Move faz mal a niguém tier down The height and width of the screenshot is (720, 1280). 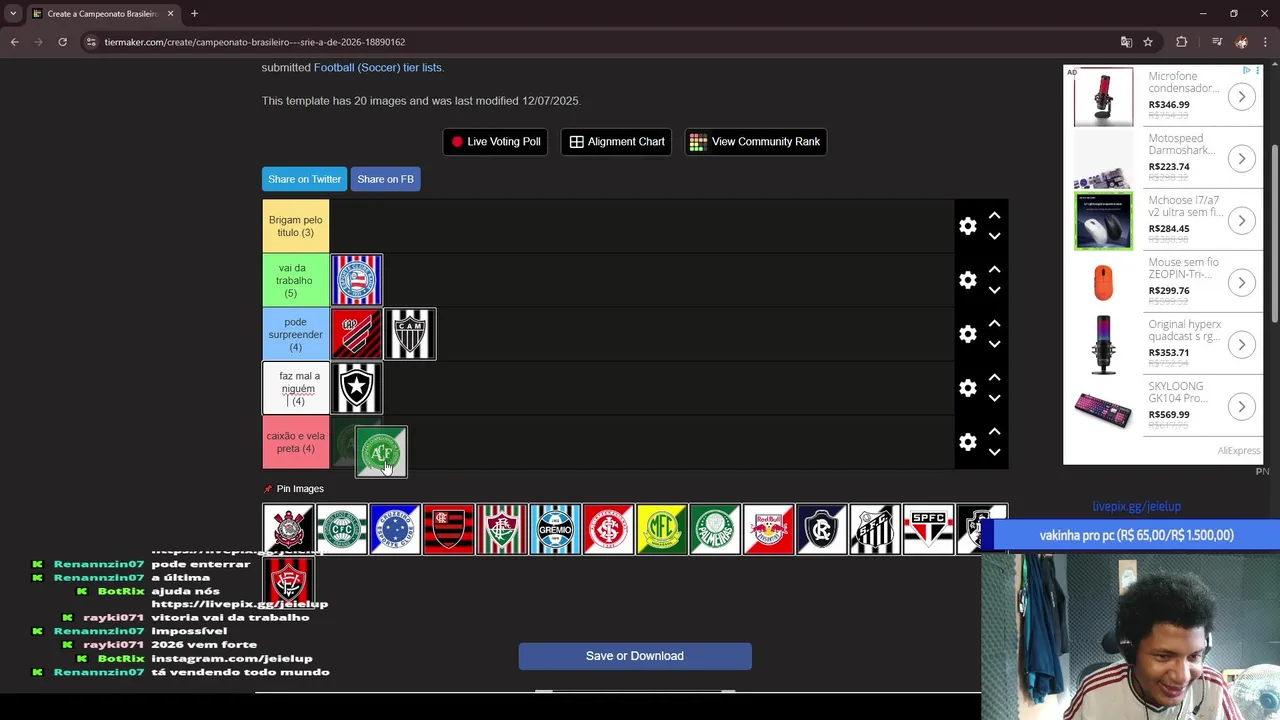tap(994, 399)
